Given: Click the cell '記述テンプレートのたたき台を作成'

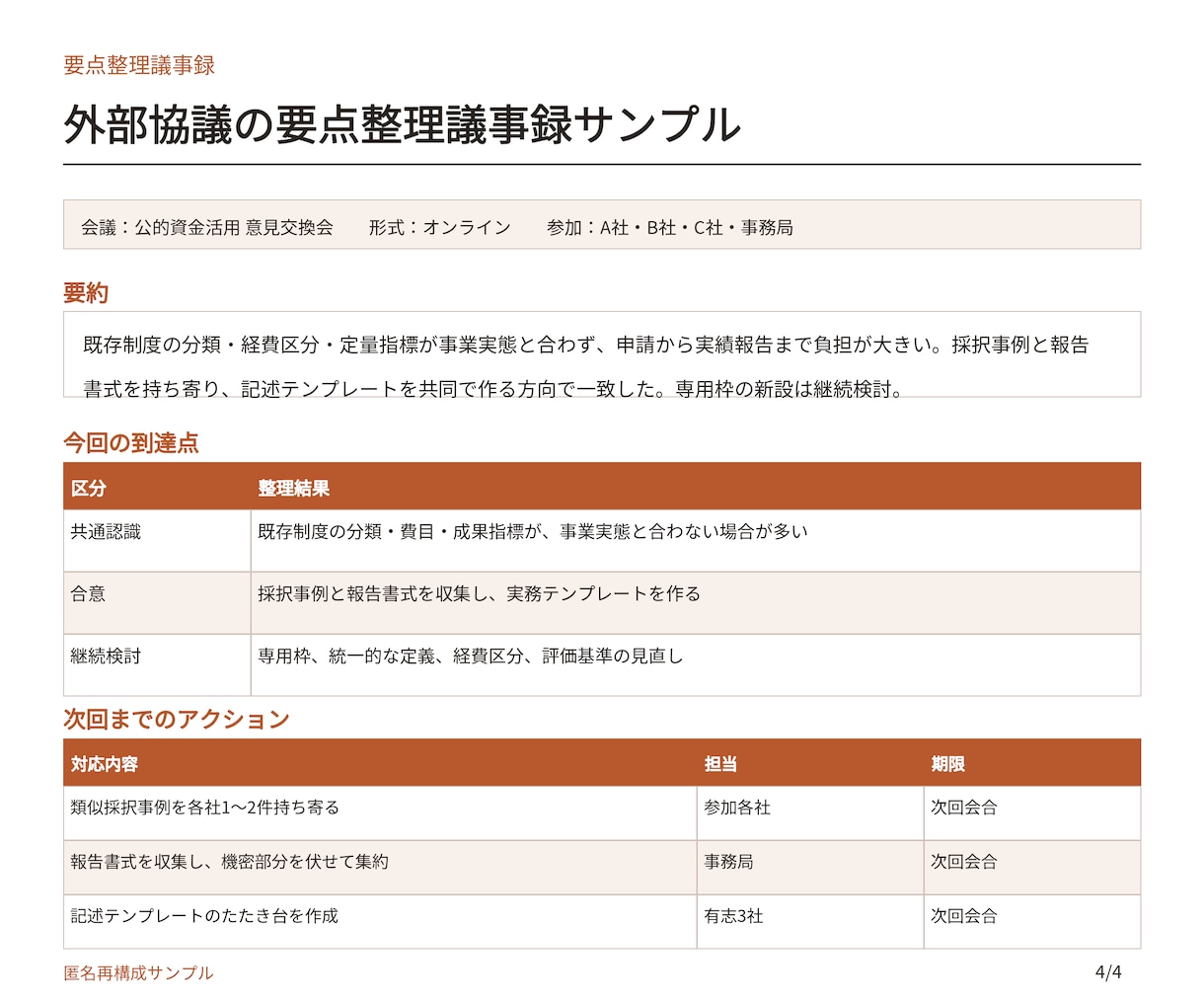Looking at the screenshot, I should coord(380,921).
